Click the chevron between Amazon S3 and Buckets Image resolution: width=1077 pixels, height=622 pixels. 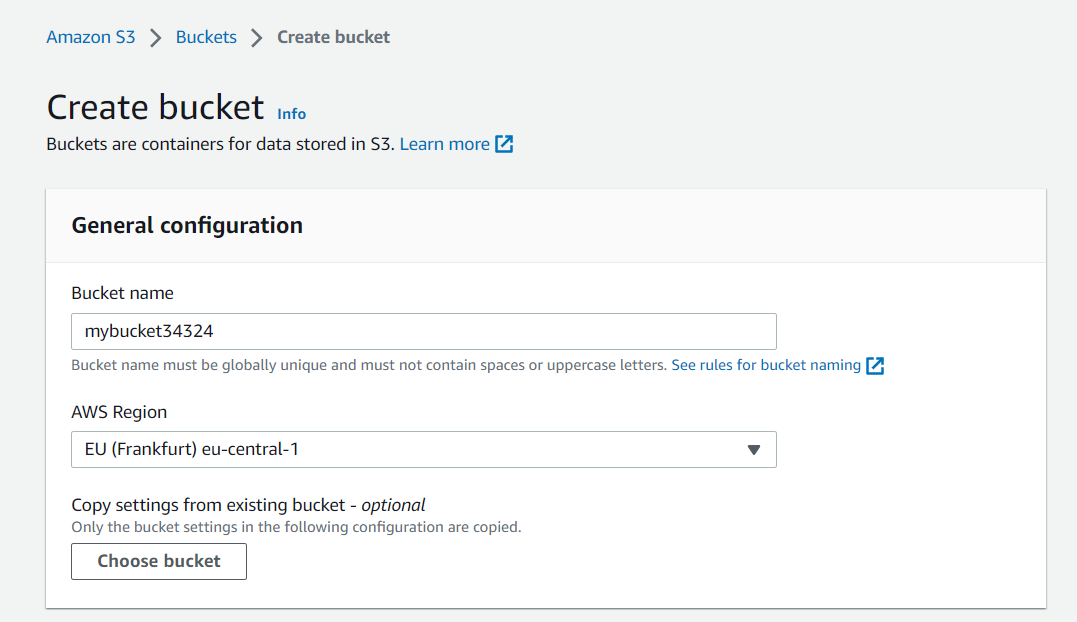tap(156, 38)
